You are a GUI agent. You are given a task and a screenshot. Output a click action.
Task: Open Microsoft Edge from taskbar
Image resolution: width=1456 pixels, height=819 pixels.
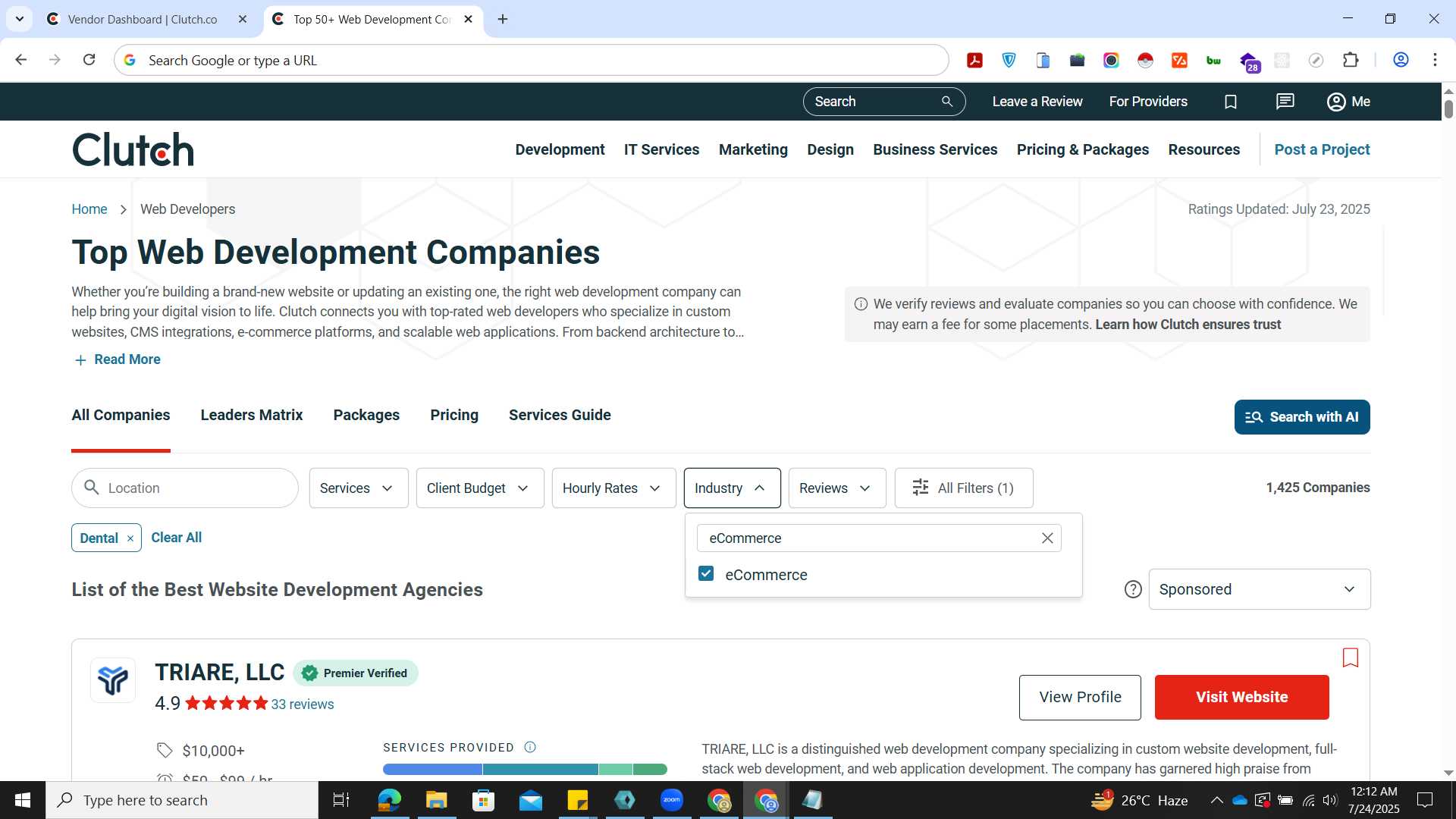pyautogui.click(x=389, y=800)
